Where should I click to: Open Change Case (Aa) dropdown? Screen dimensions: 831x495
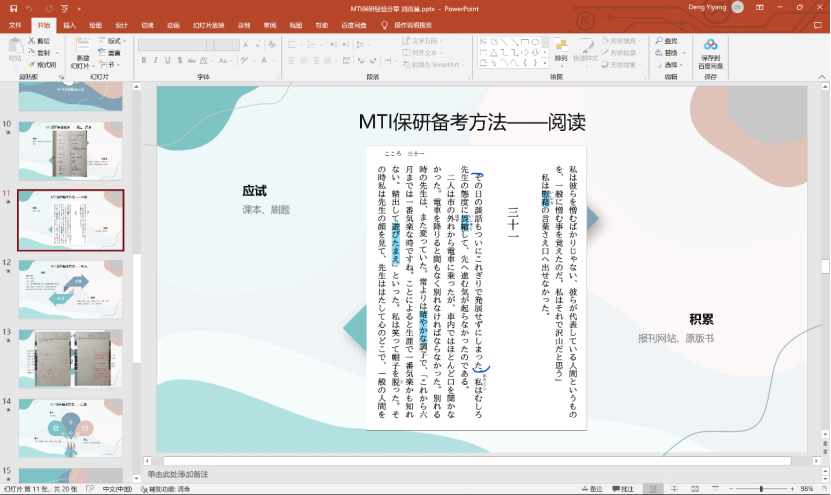[225, 60]
